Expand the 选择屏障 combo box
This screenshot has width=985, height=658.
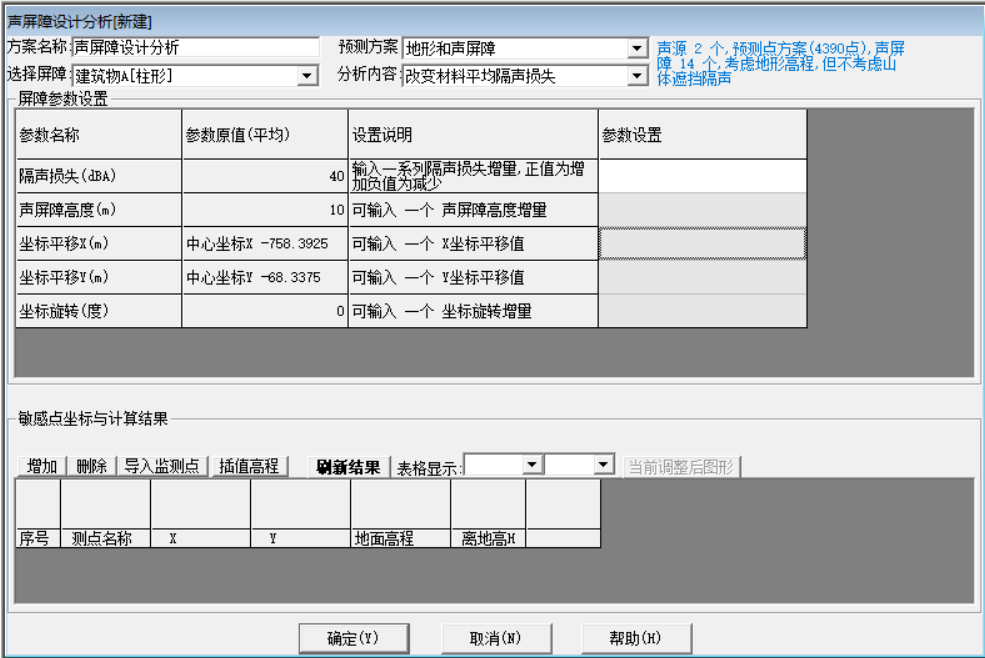[x=307, y=76]
